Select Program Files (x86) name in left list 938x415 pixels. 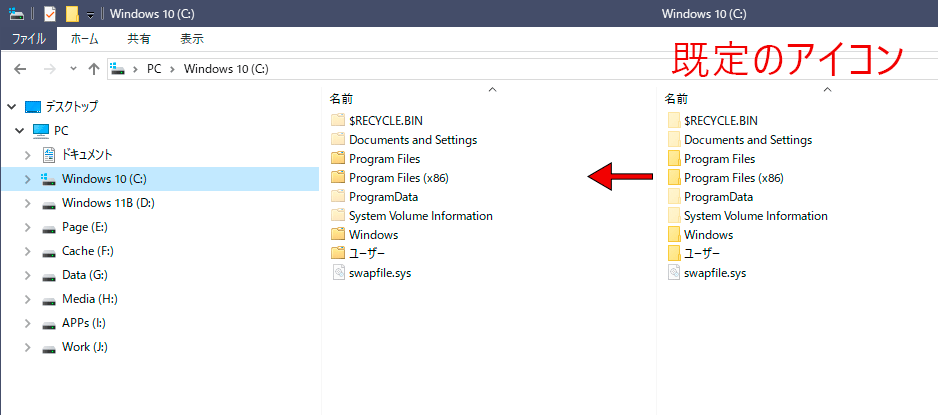pos(399,178)
